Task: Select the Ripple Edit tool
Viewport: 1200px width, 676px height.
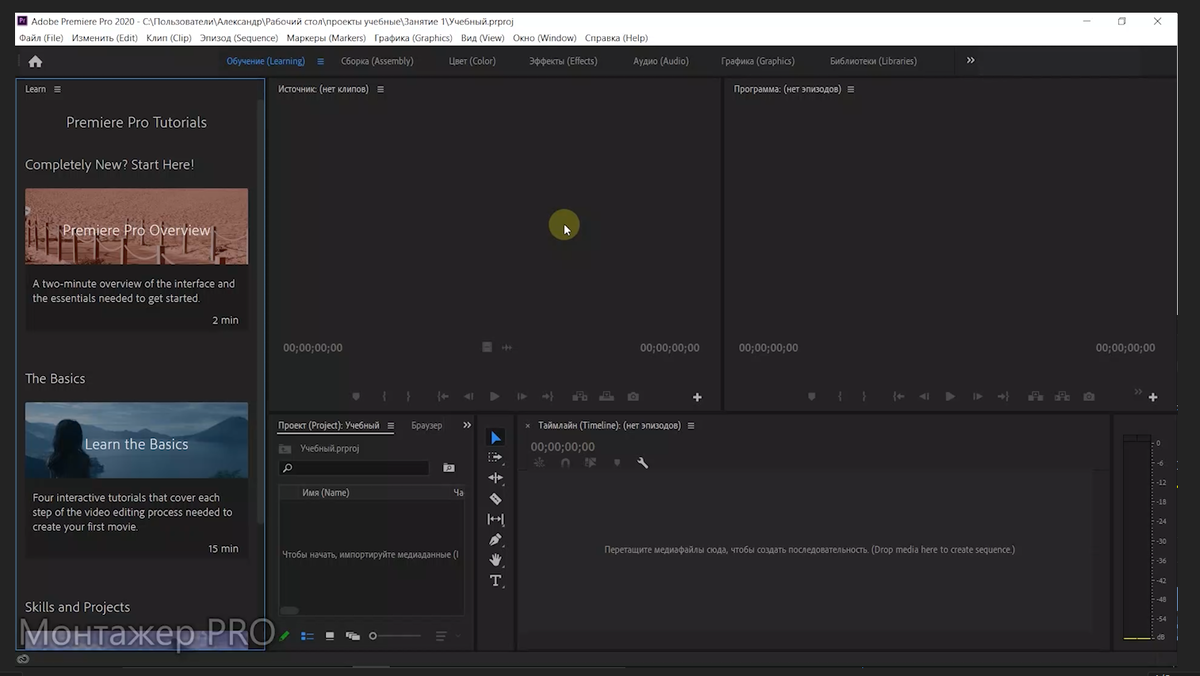Action: pyautogui.click(x=496, y=478)
